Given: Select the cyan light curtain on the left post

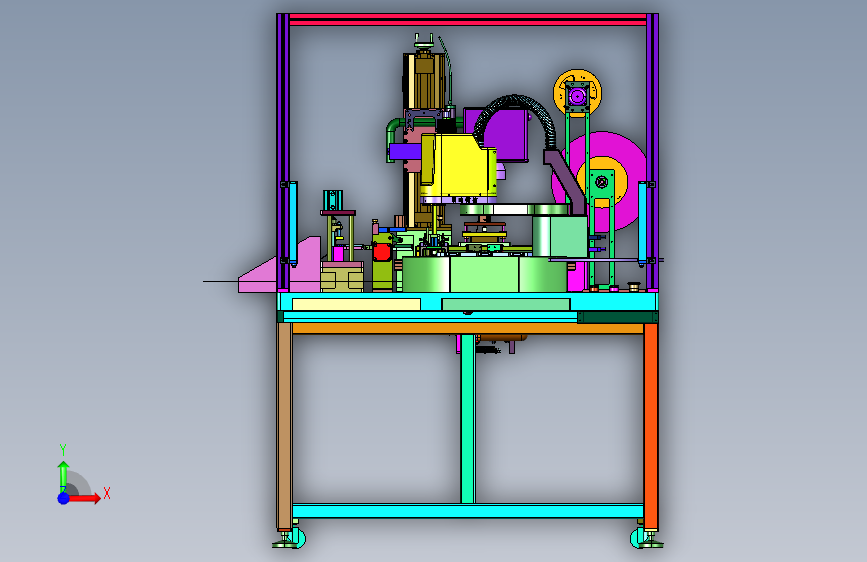Looking at the screenshot, I should pos(293,223).
